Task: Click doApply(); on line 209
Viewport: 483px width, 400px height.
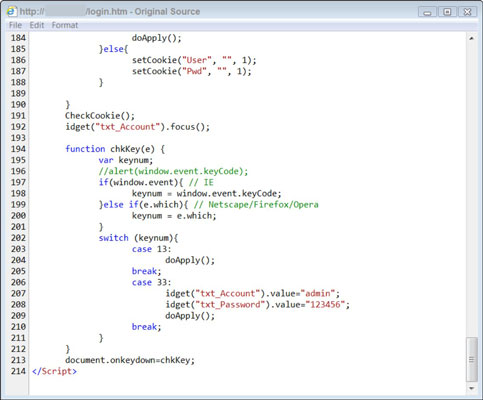Action: click(190, 316)
